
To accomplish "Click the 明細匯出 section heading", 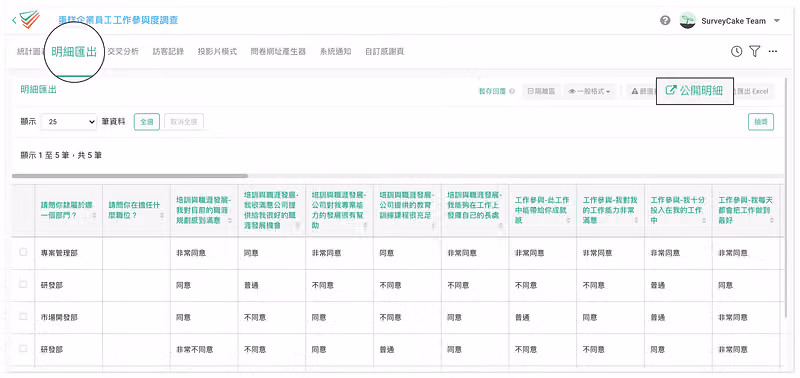I will point(38,89).
